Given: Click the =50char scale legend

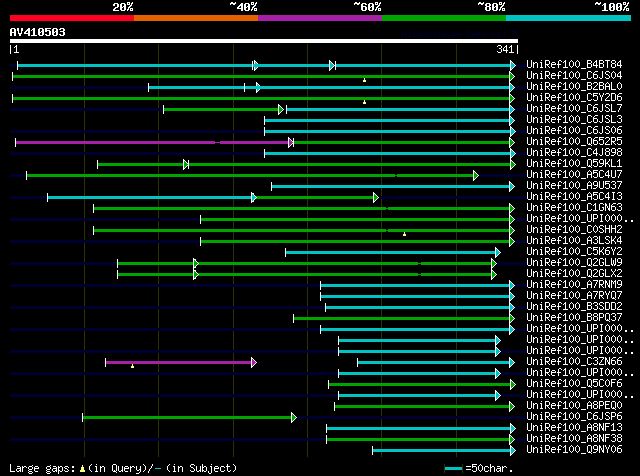Looking at the screenshot, I should coord(479,468).
